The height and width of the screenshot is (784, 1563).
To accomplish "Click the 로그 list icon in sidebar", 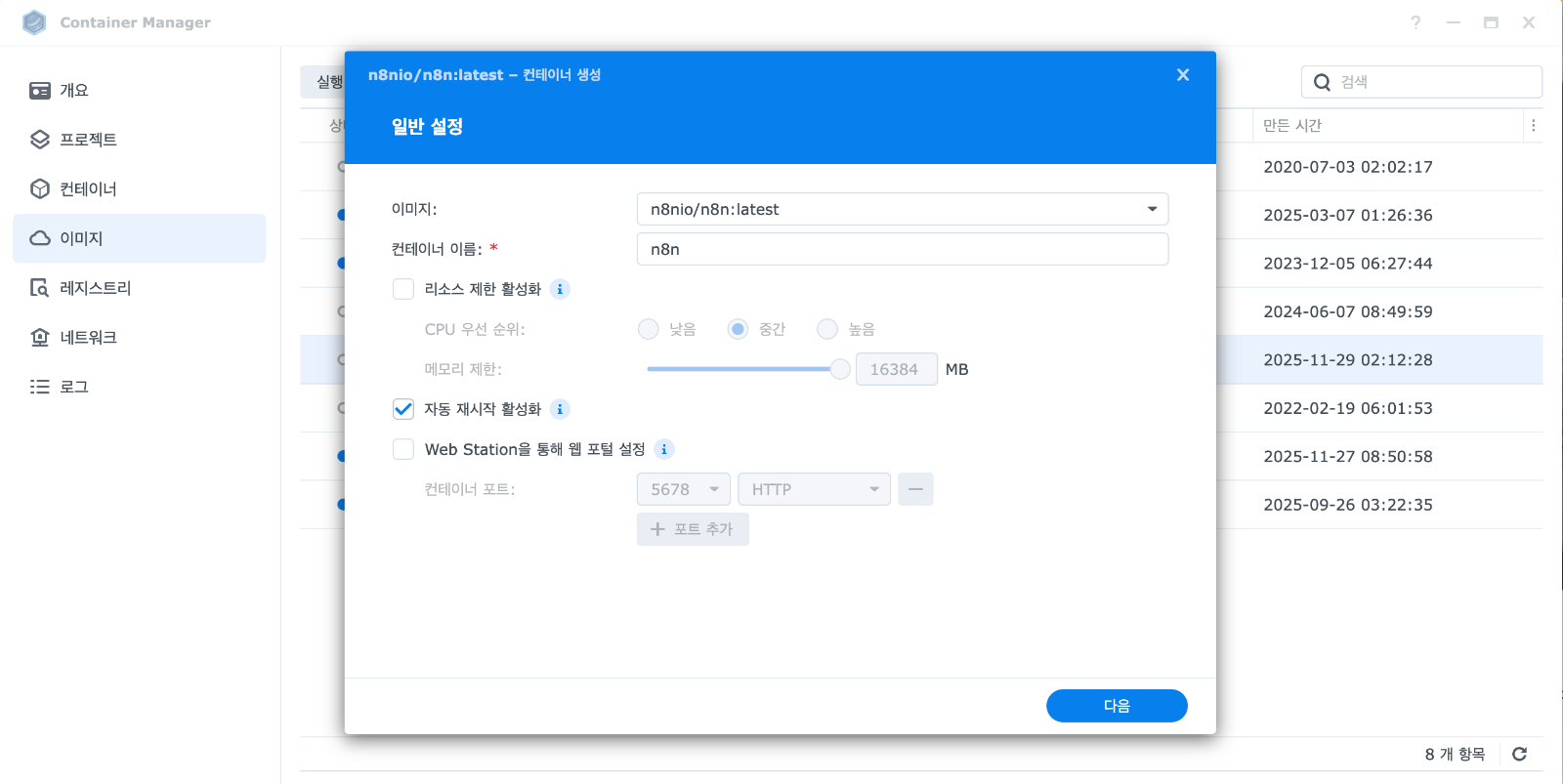I will pyautogui.click(x=40, y=387).
